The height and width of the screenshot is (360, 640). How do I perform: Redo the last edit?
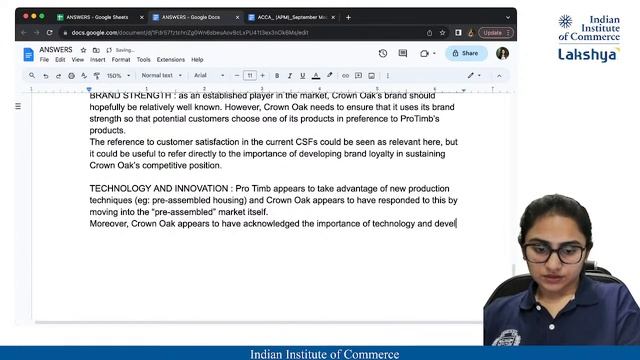tap(58, 76)
